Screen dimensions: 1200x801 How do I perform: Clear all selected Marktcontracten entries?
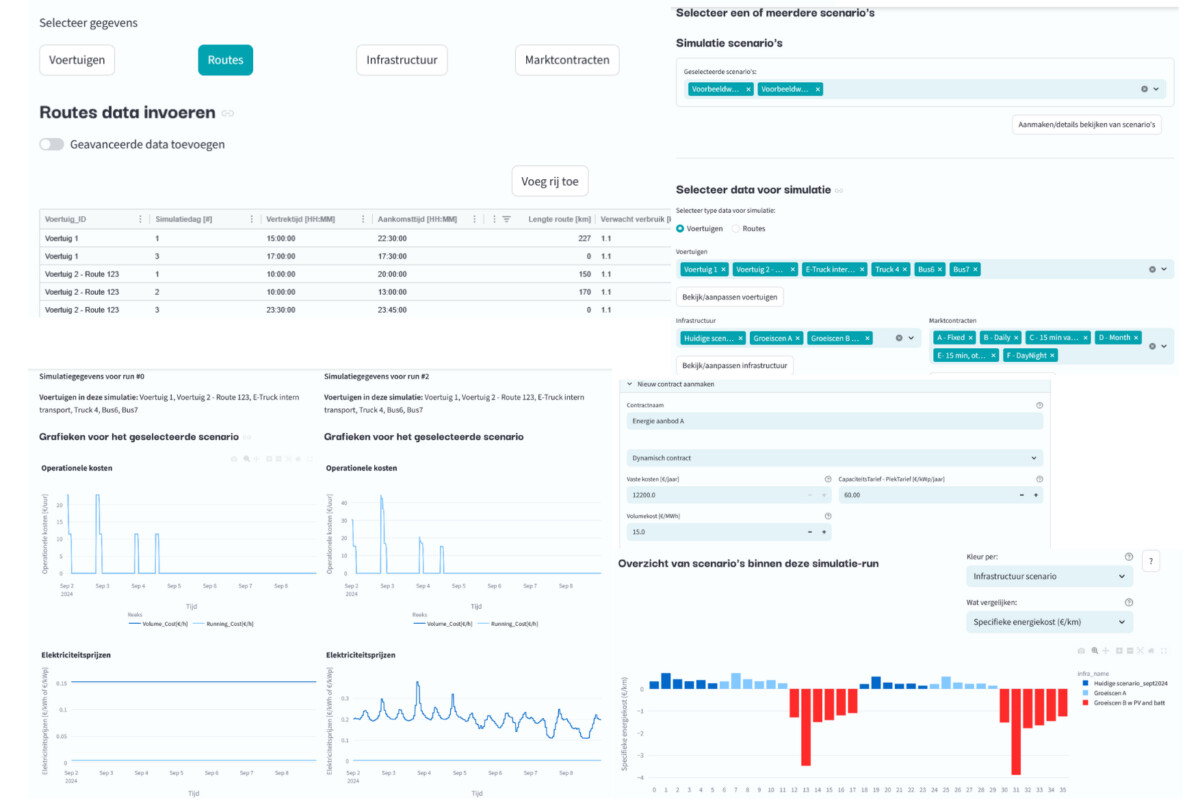(1151, 346)
